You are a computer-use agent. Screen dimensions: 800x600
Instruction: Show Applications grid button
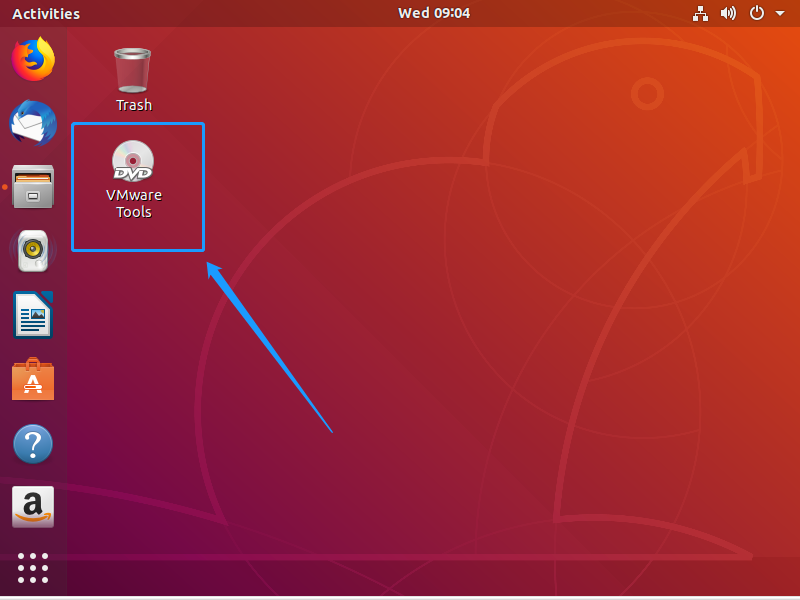click(x=33, y=568)
